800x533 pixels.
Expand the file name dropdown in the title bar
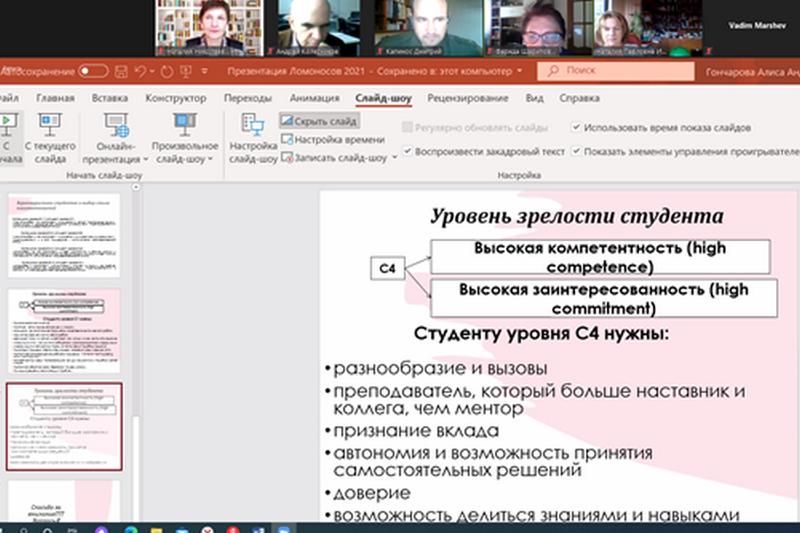click(521, 72)
